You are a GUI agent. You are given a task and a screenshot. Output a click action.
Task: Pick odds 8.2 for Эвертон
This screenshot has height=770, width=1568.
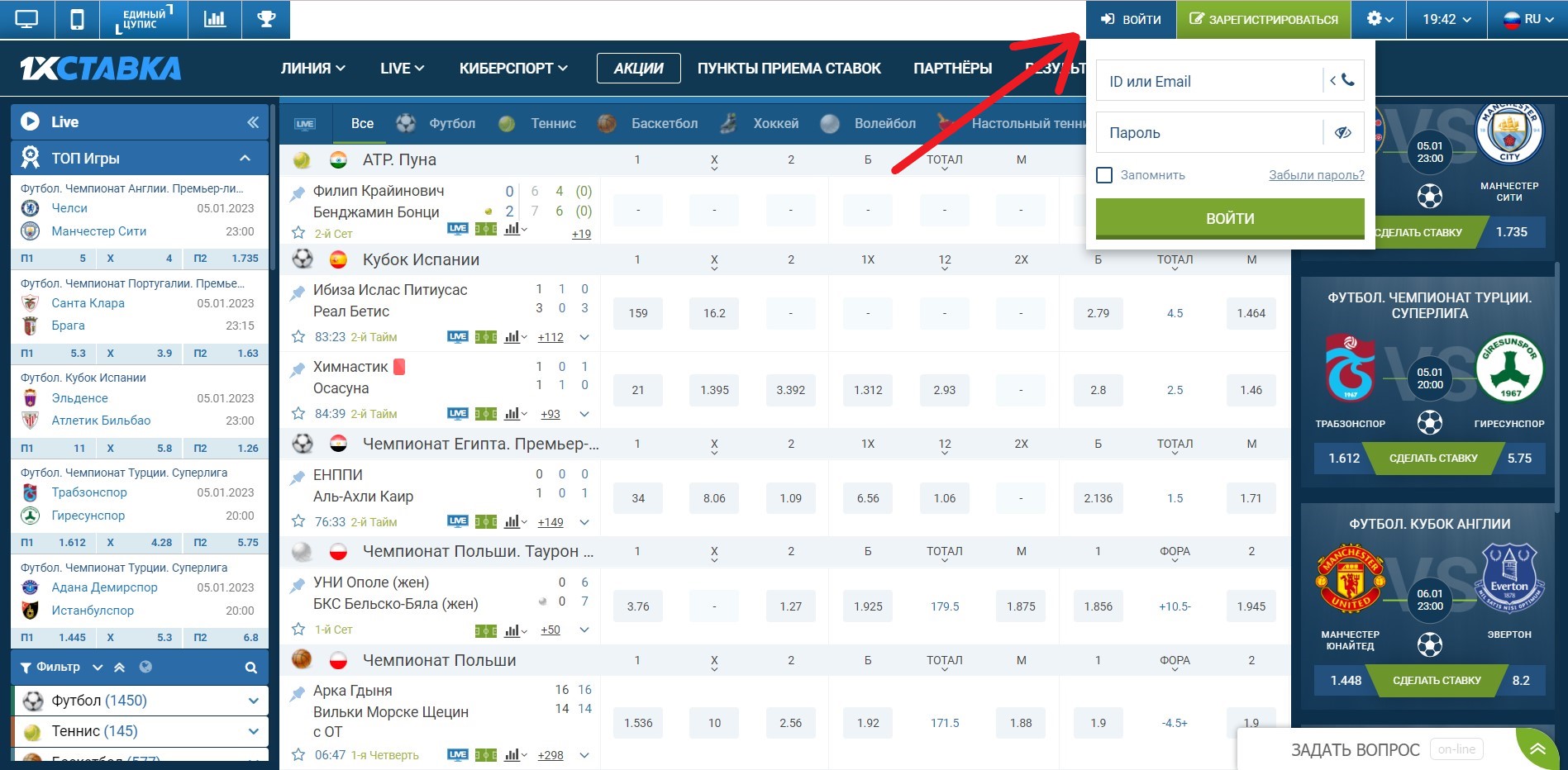1521,681
